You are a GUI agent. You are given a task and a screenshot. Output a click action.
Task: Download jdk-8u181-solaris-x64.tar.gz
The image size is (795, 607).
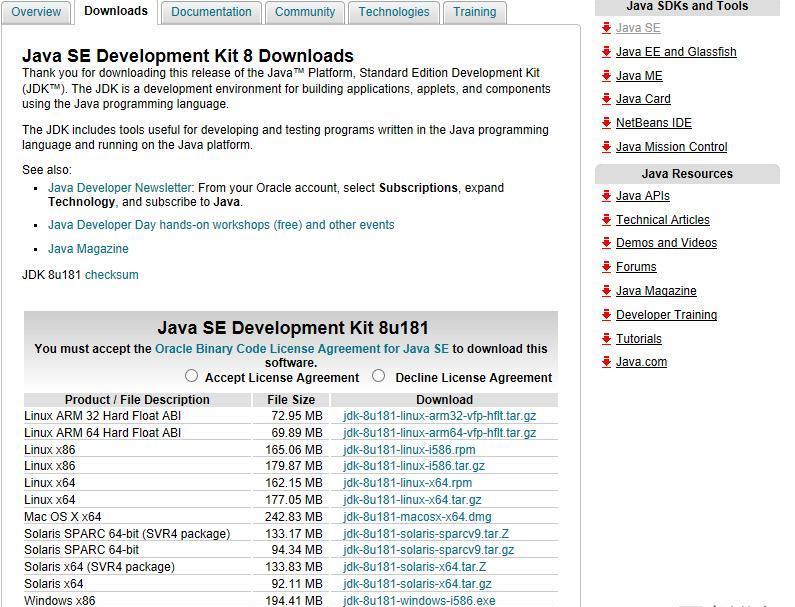click(417, 584)
